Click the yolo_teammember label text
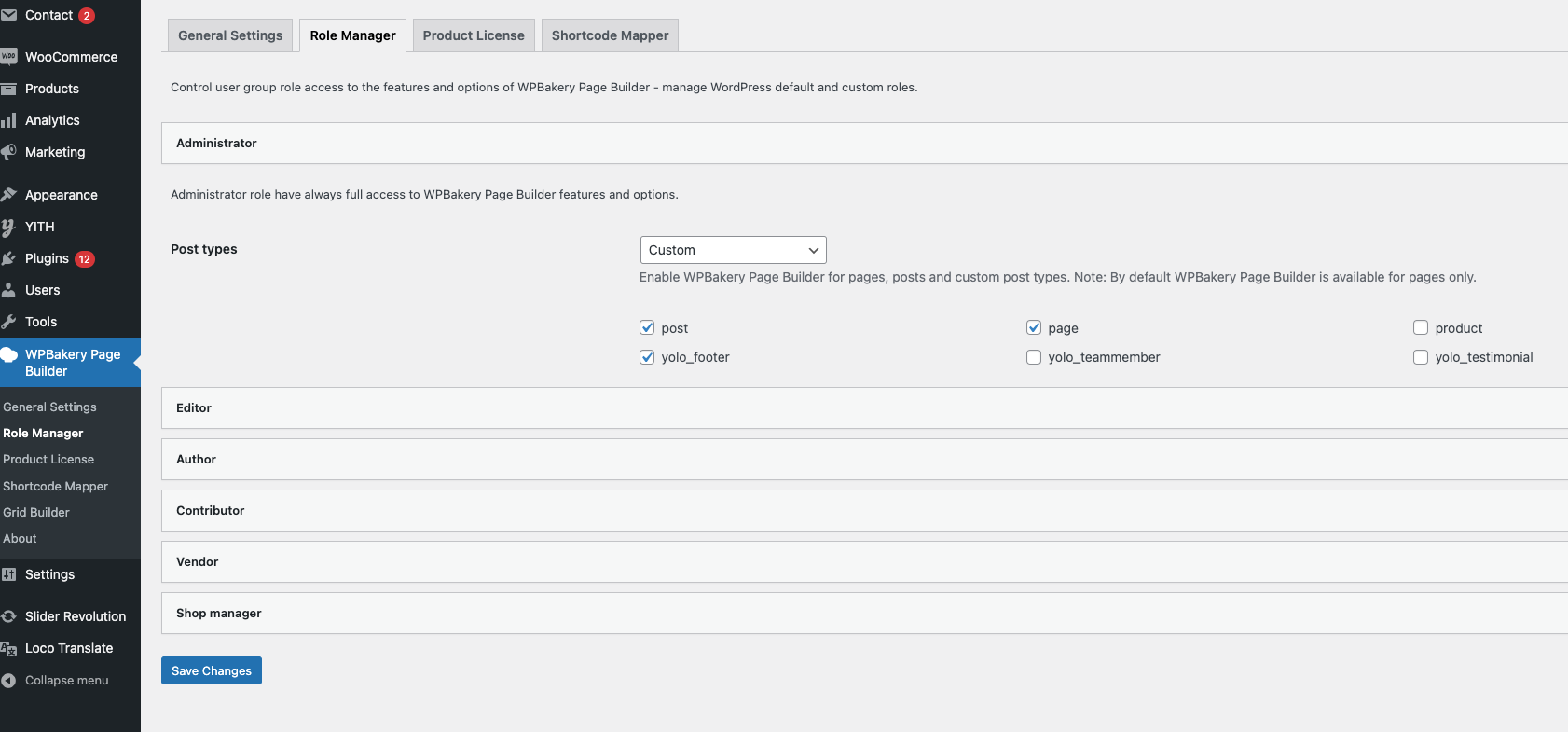Viewport: 1568px width, 732px height. click(x=1104, y=357)
